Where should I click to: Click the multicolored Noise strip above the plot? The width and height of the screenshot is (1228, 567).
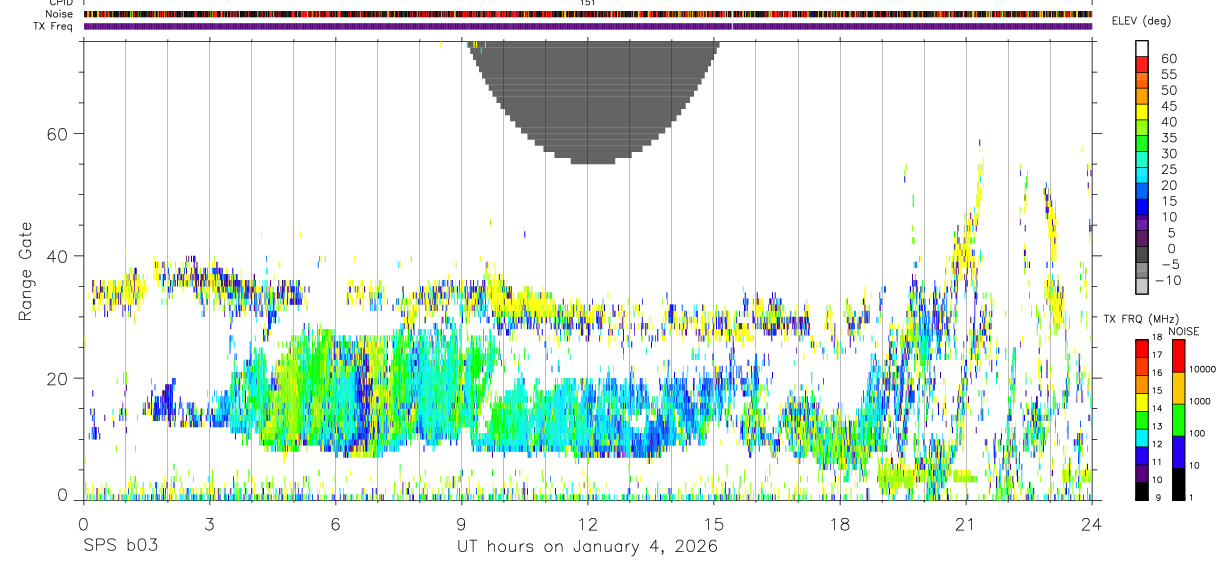[587, 14]
